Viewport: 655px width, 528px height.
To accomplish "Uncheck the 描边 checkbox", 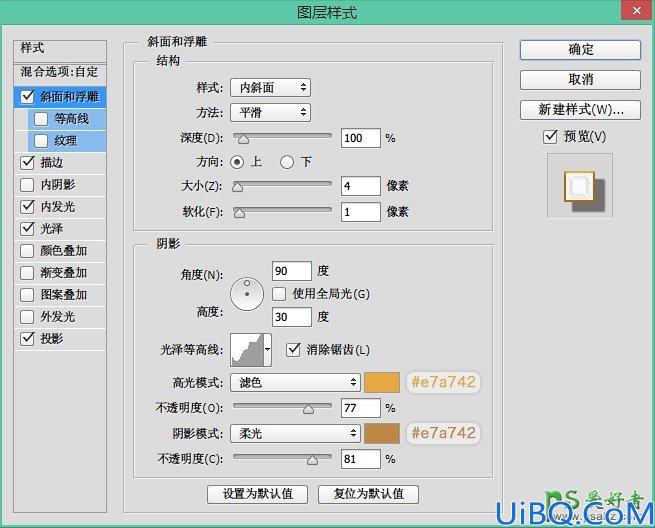I will point(27,162).
